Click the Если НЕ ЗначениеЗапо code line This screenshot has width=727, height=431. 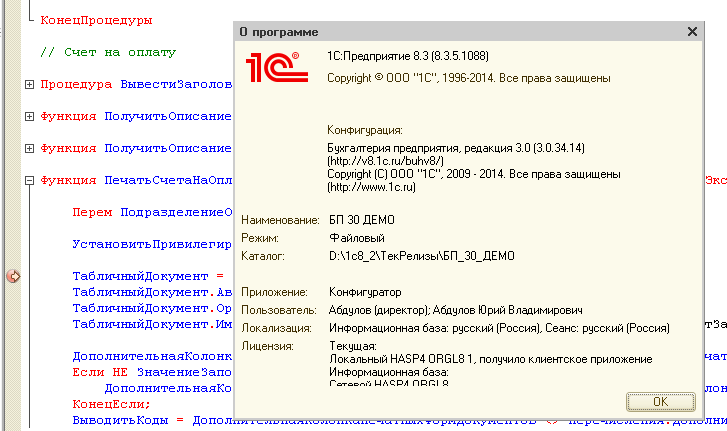pos(152,372)
